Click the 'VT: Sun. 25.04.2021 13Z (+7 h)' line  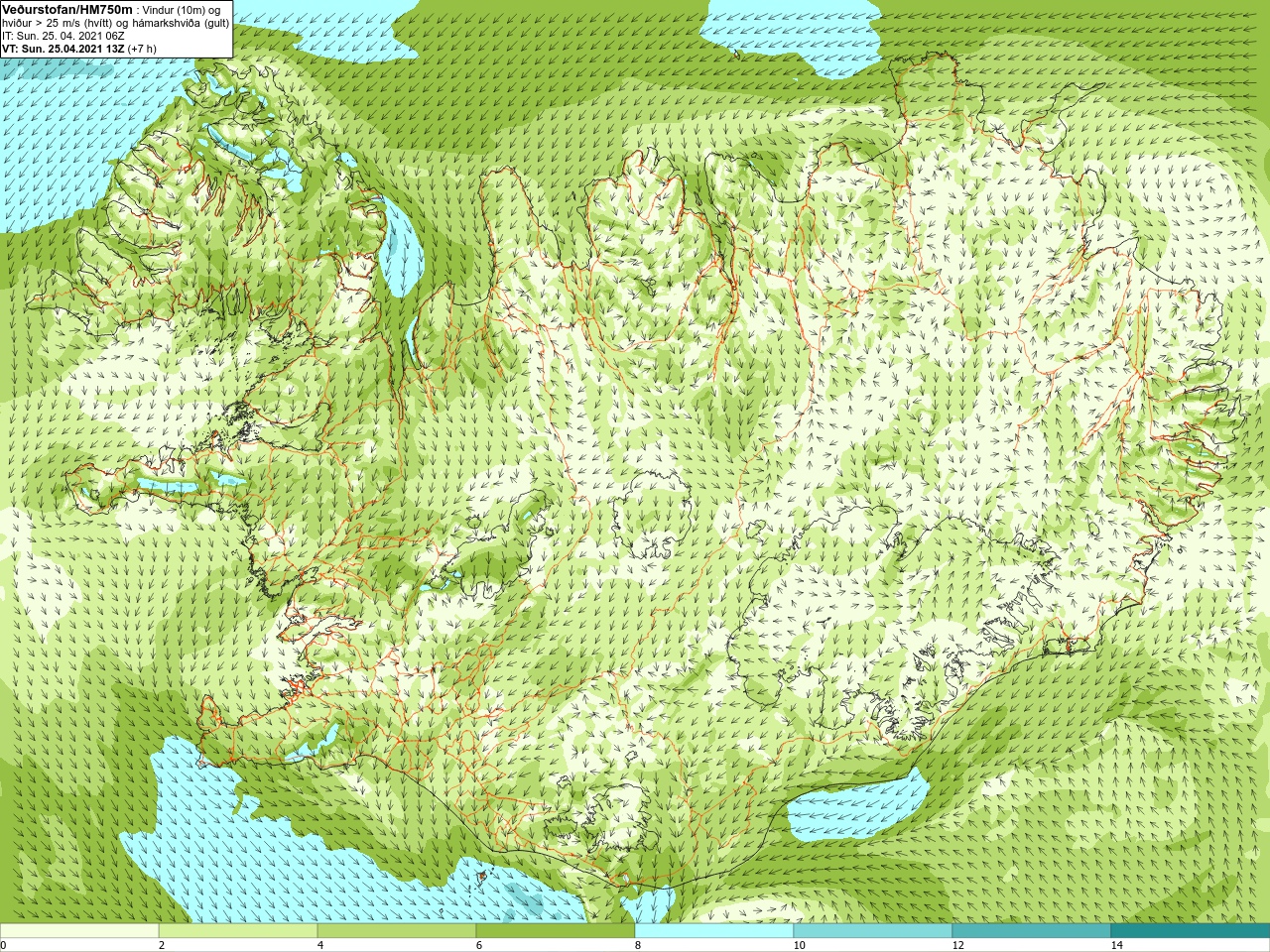[x=79, y=48]
